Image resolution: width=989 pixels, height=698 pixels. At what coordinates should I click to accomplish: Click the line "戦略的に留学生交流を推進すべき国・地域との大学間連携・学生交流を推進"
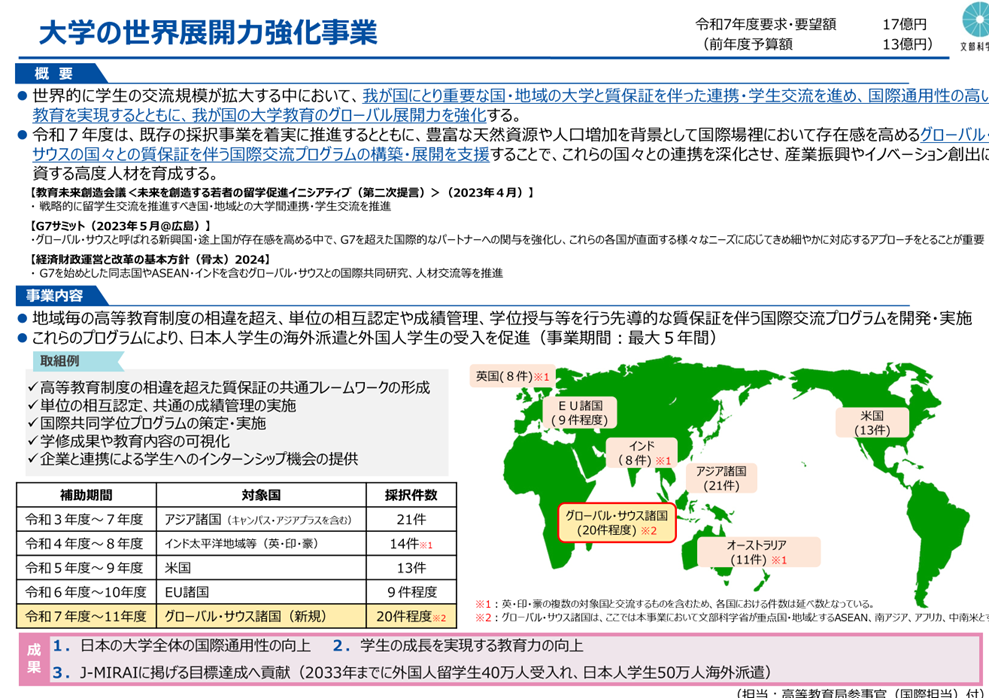(215, 206)
